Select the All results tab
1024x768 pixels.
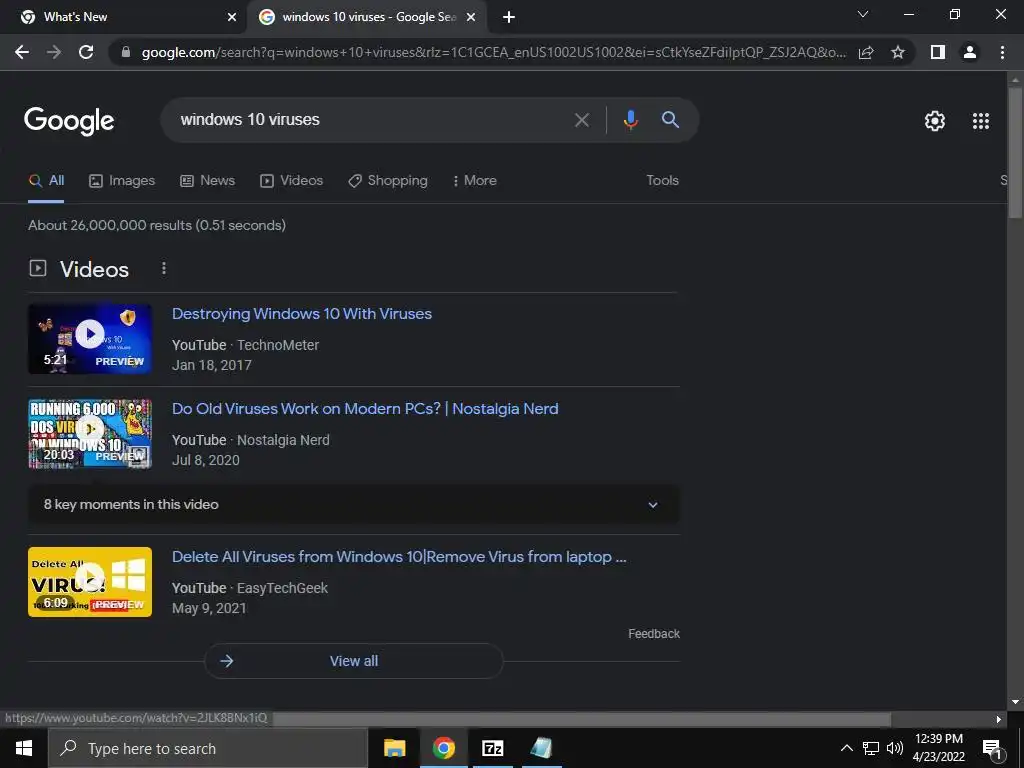tap(46, 181)
